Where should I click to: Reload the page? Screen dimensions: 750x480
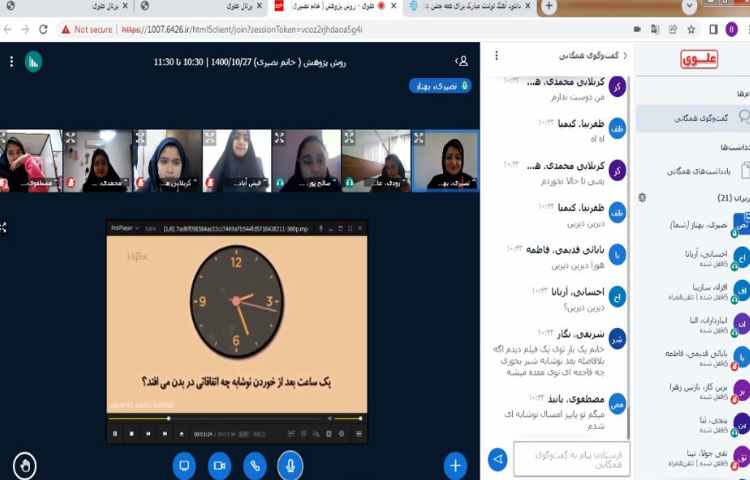(x=43, y=30)
